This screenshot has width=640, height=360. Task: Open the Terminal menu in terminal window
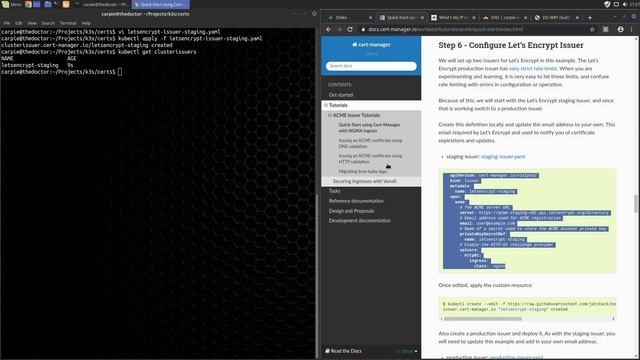68,23
